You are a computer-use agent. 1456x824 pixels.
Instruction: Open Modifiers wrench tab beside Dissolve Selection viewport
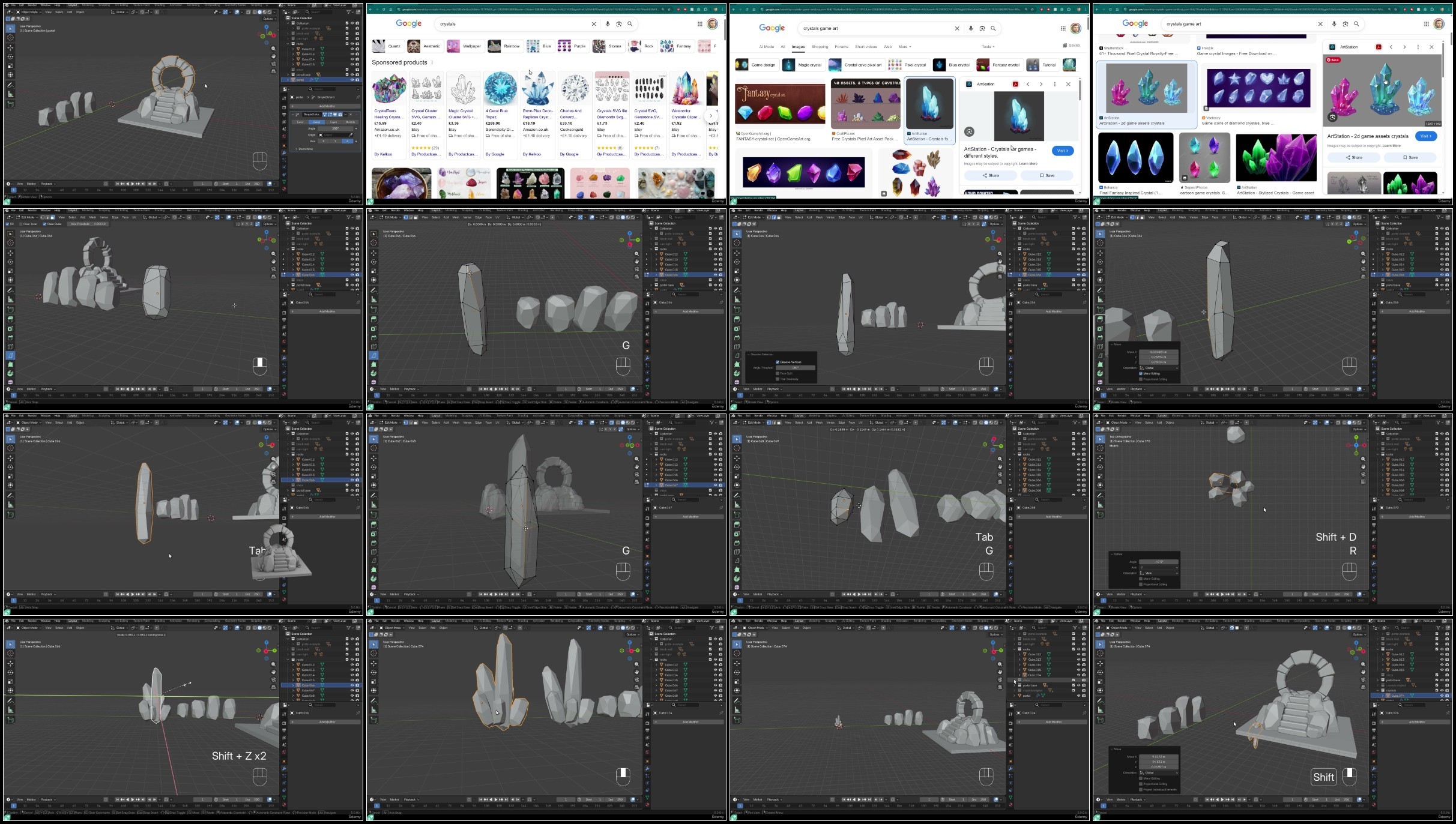(x=1010, y=358)
